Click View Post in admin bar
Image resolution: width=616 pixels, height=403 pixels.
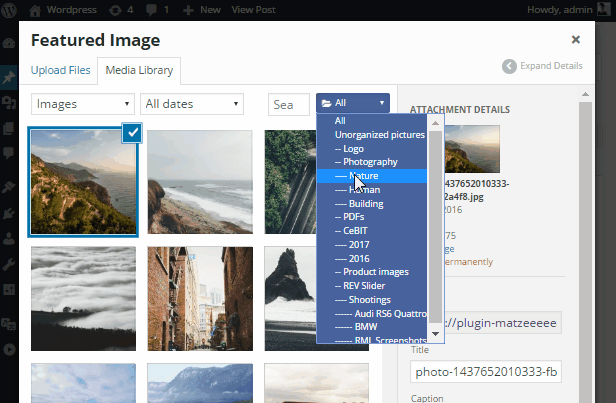tap(253, 10)
